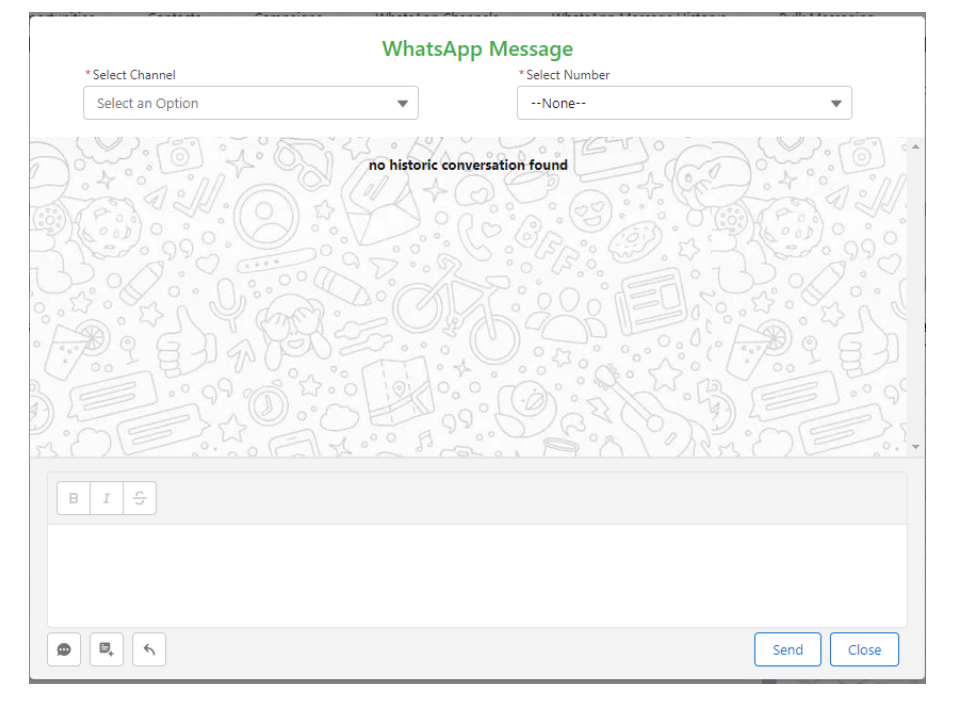Click the 'Select Number' label
Screen dimensions: 975x710
coord(568,75)
